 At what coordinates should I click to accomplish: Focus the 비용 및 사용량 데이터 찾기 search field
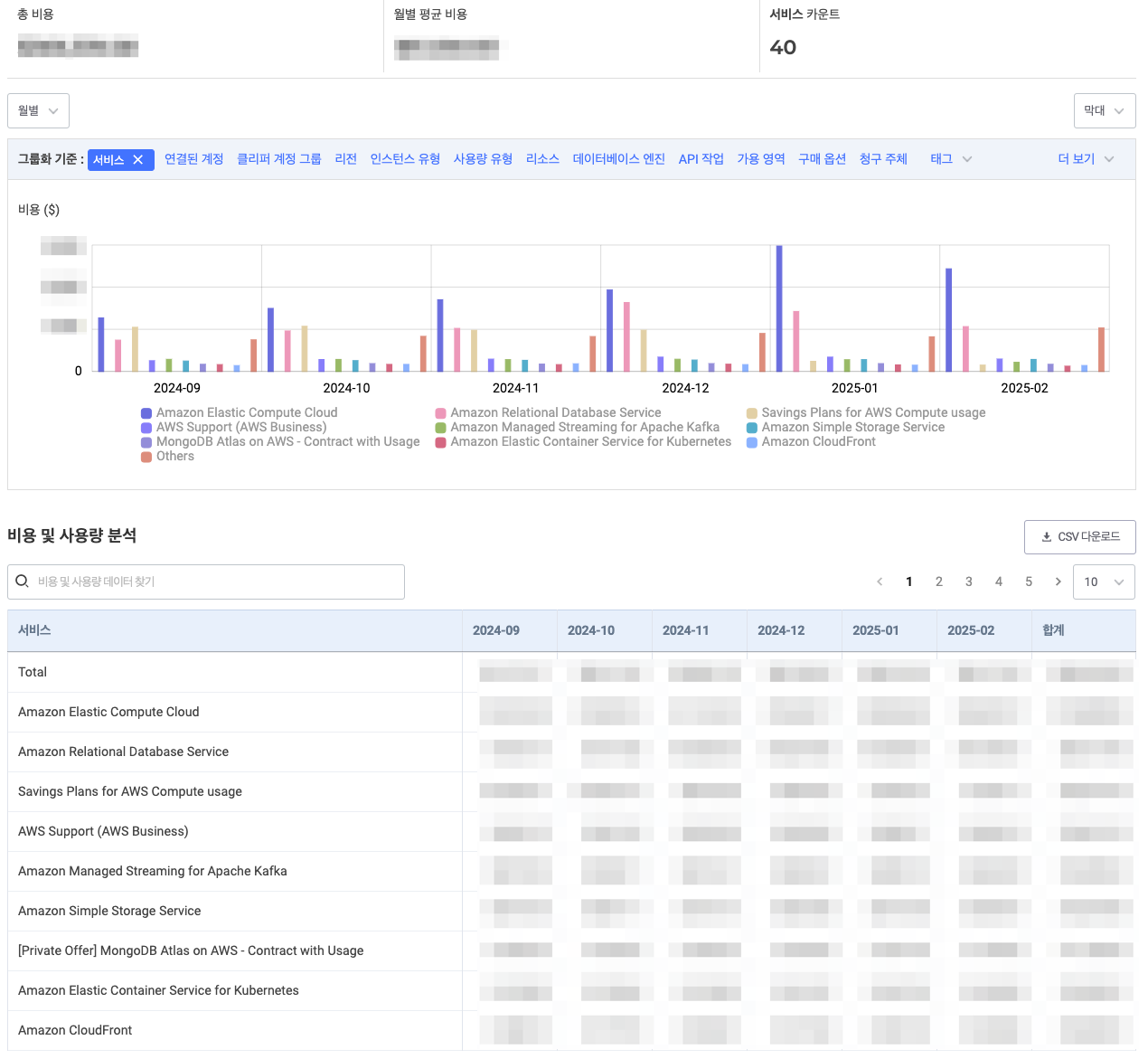coord(206,582)
